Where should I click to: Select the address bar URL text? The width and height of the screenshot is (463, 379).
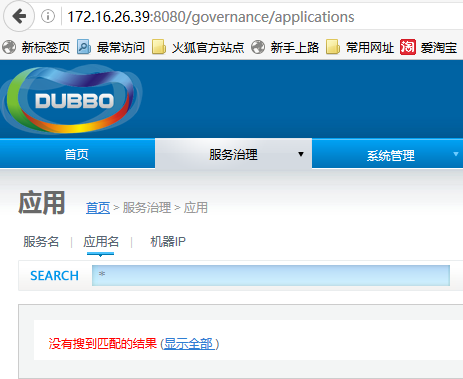pyautogui.click(x=211, y=17)
